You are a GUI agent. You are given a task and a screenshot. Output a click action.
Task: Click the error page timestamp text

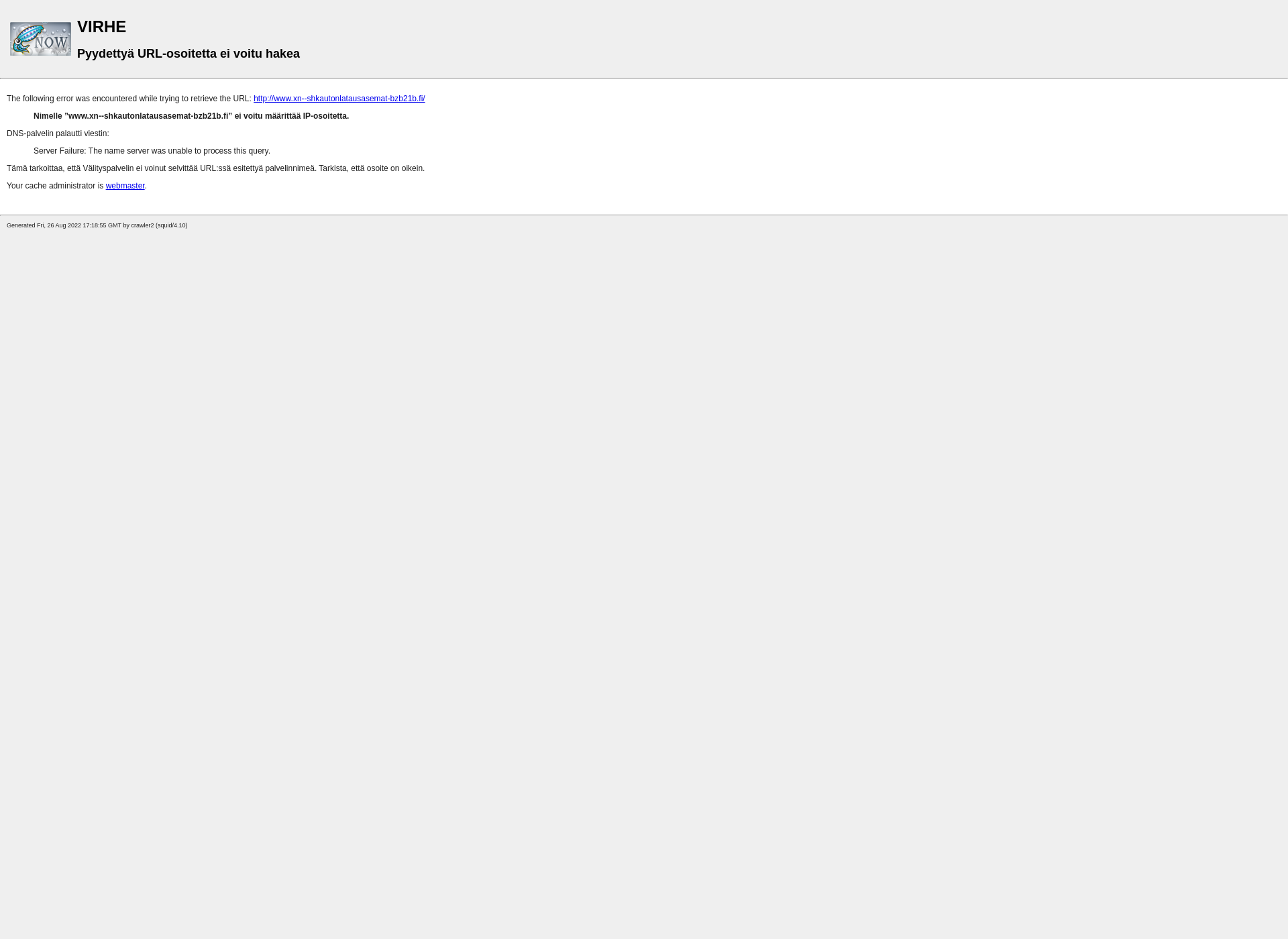coord(96,225)
